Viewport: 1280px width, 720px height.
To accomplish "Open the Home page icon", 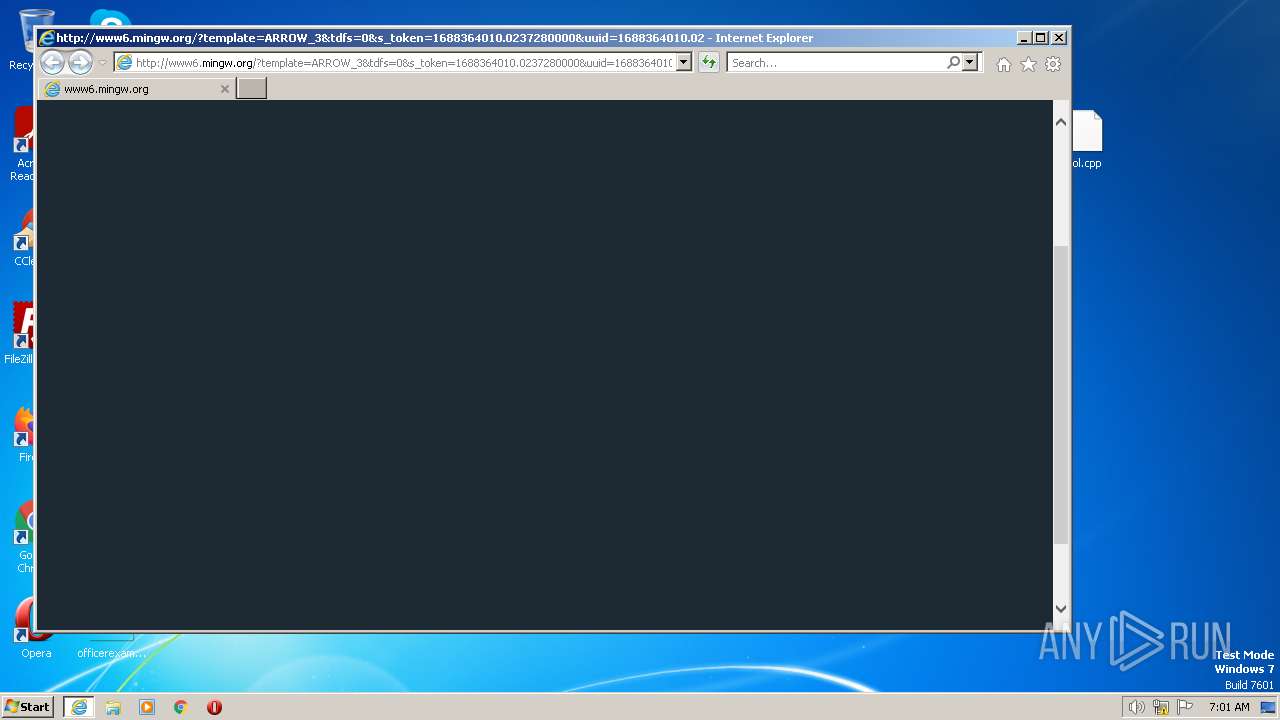I will click(1003, 64).
